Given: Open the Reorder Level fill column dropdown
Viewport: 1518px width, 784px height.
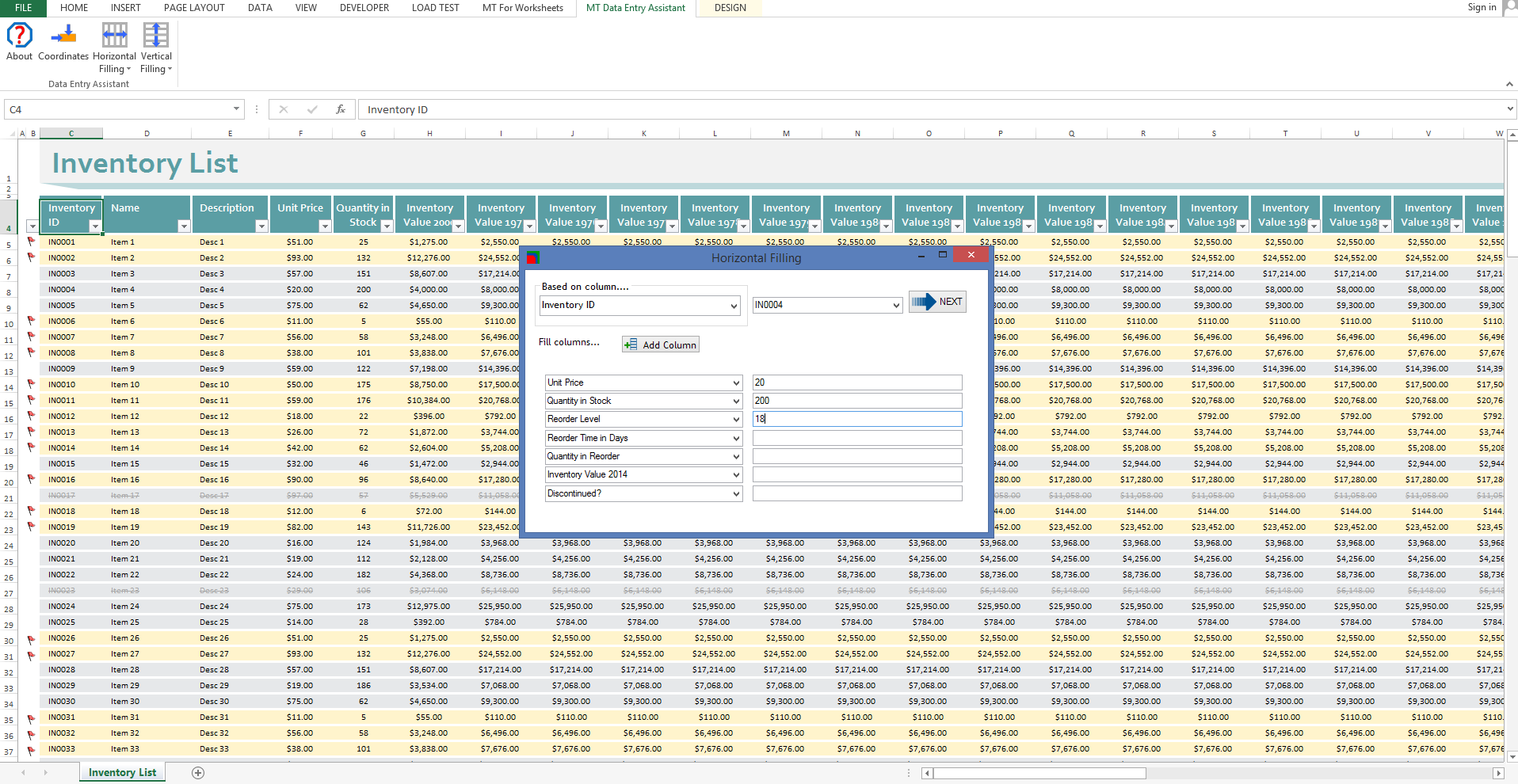Looking at the screenshot, I should coord(736,420).
